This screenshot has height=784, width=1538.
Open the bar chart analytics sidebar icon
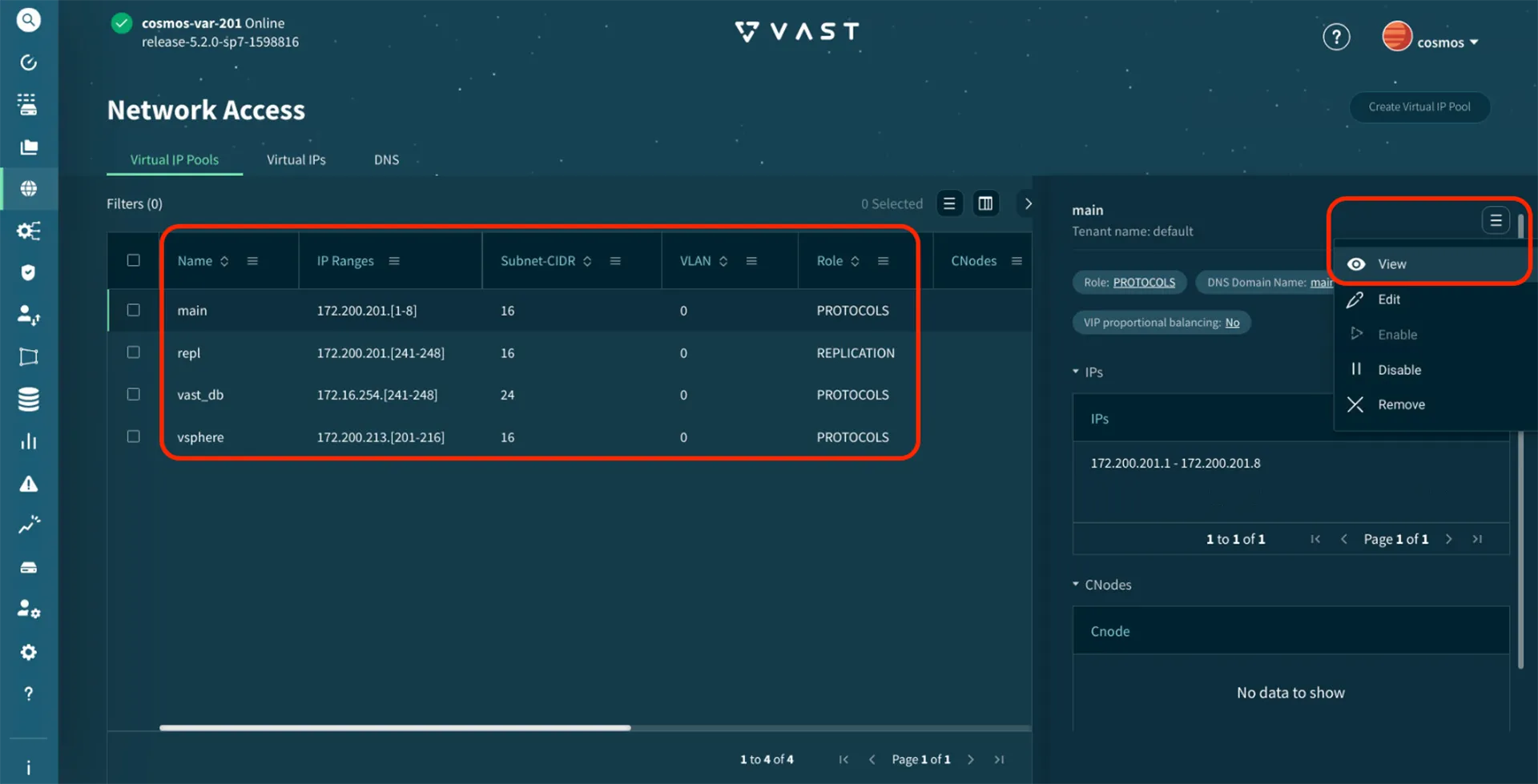29,442
